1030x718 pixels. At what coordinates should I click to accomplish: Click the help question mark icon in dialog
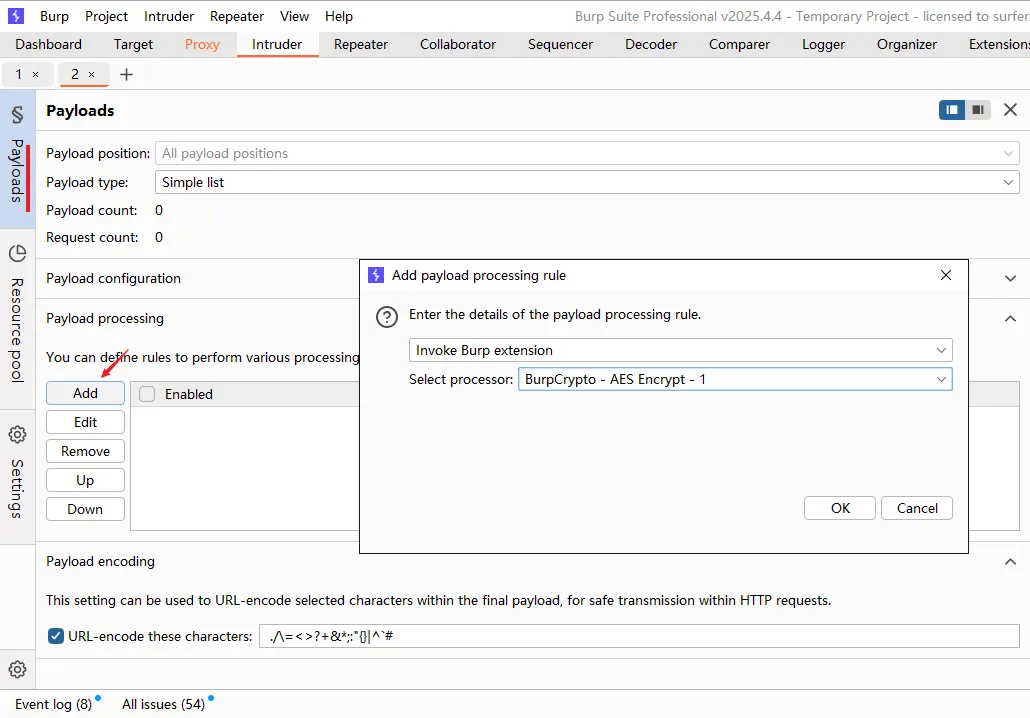click(387, 317)
